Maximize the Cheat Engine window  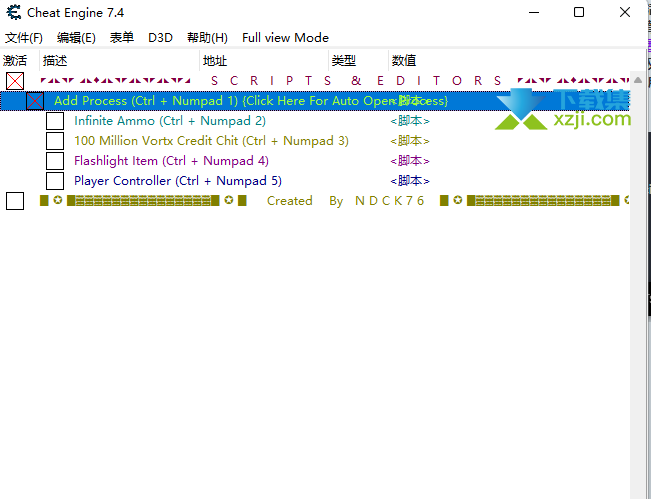pos(579,12)
